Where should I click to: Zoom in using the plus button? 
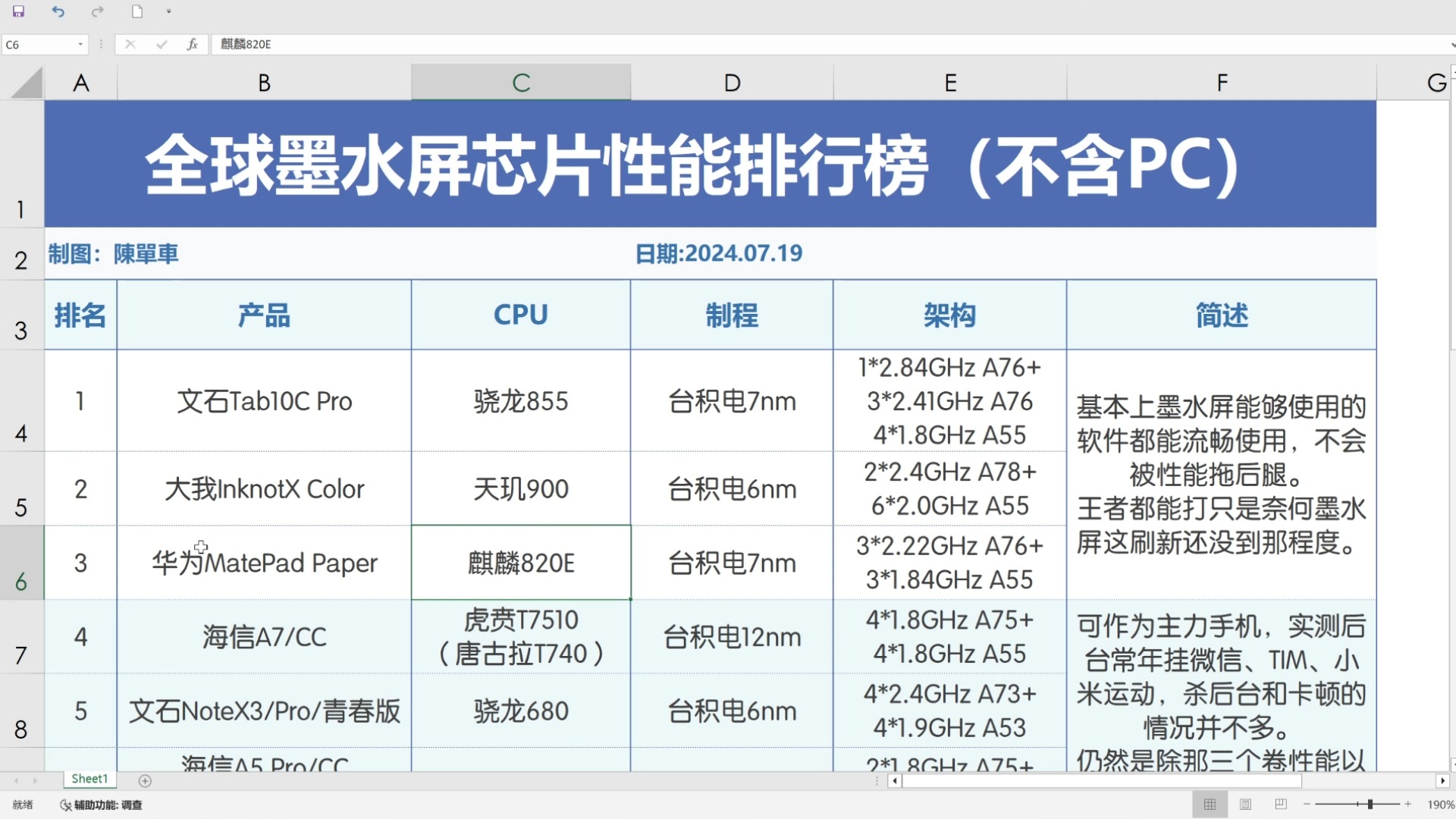[x=1408, y=805]
